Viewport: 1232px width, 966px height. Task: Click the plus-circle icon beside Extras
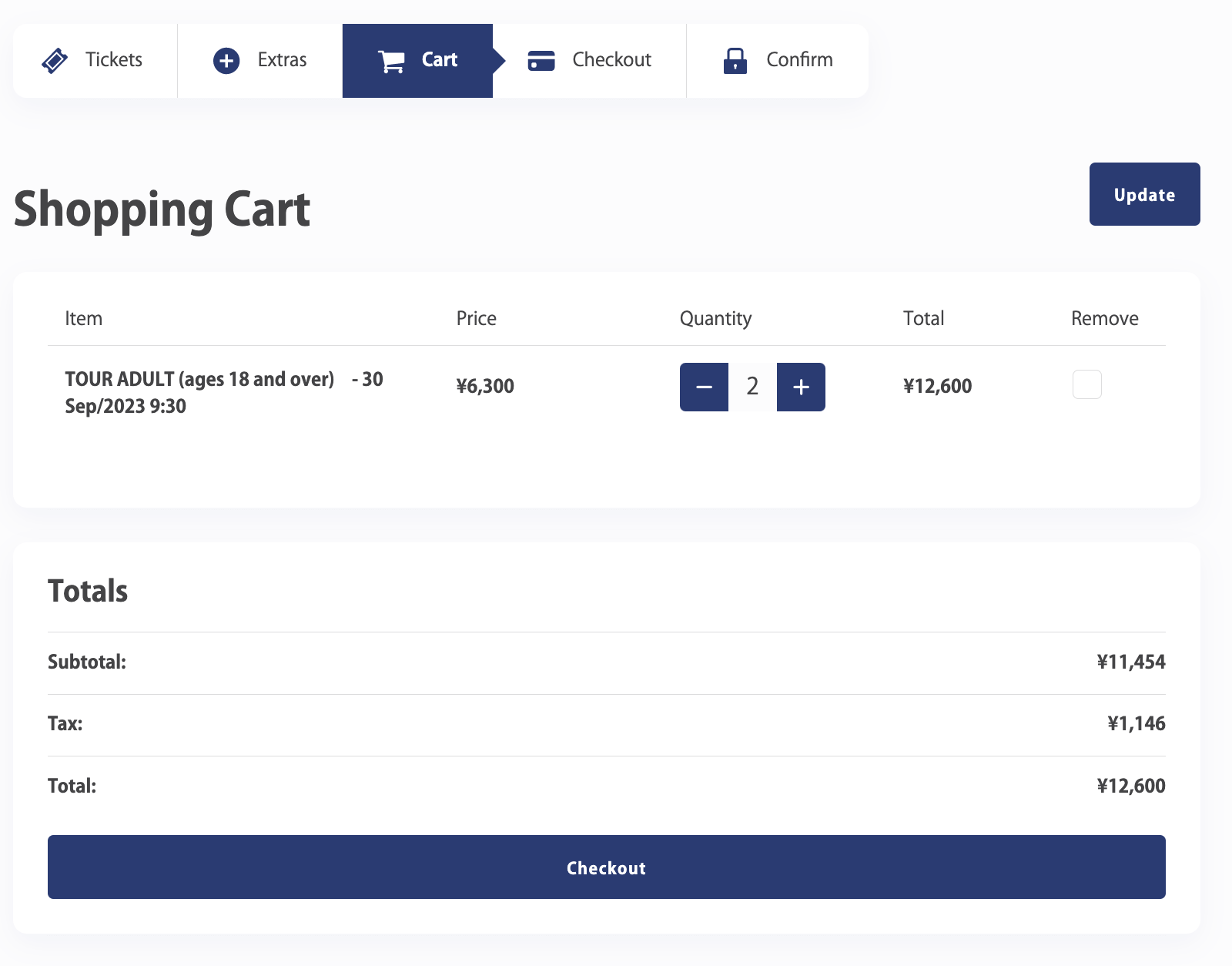(x=226, y=60)
